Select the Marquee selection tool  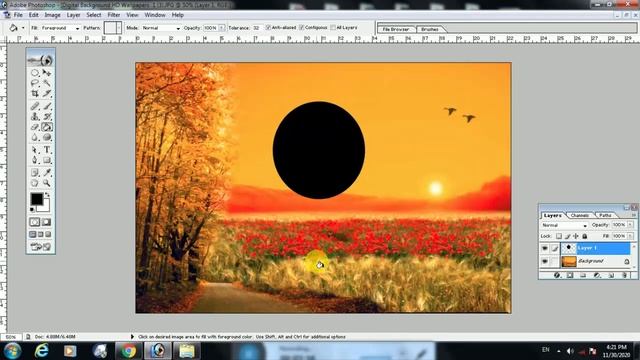[x=35, y=73]
